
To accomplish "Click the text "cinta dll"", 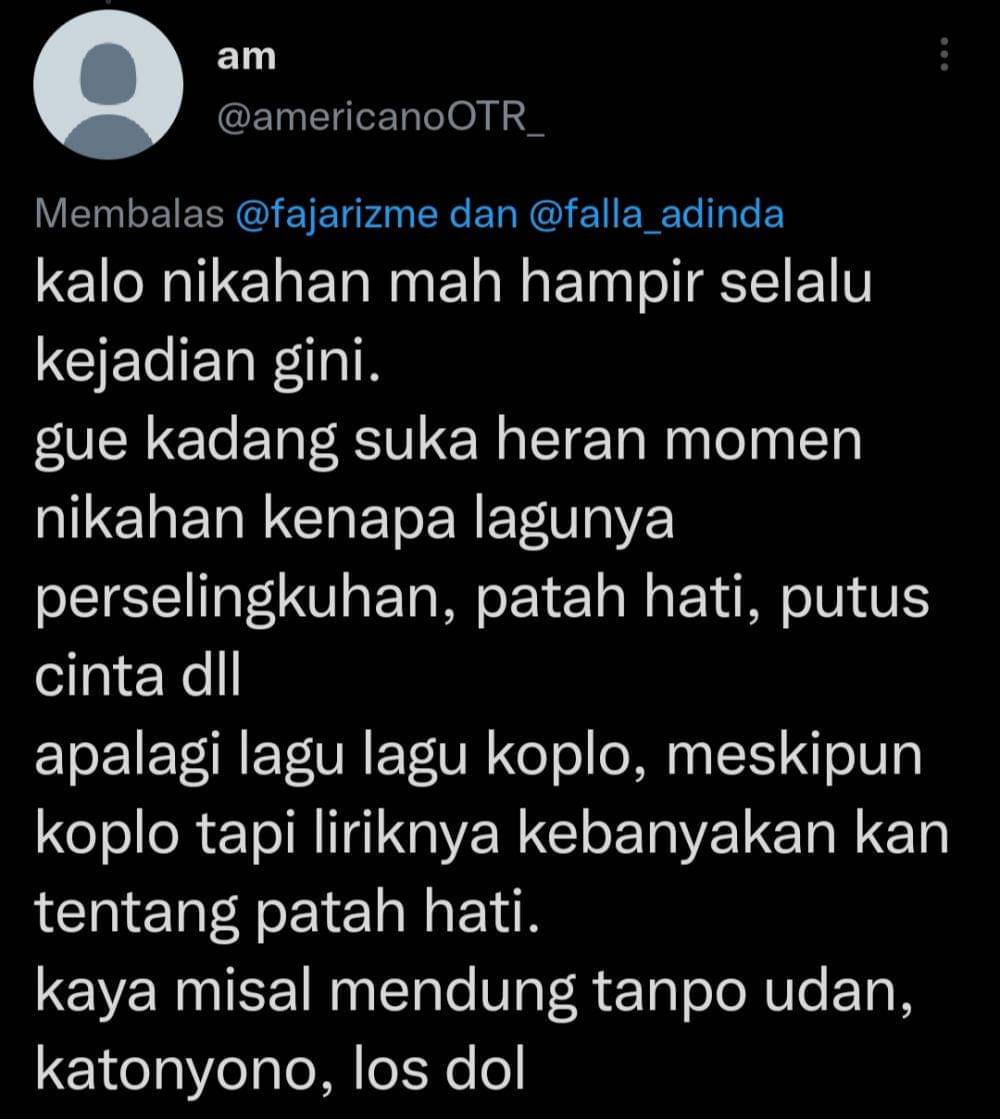I will pos(138,675).
